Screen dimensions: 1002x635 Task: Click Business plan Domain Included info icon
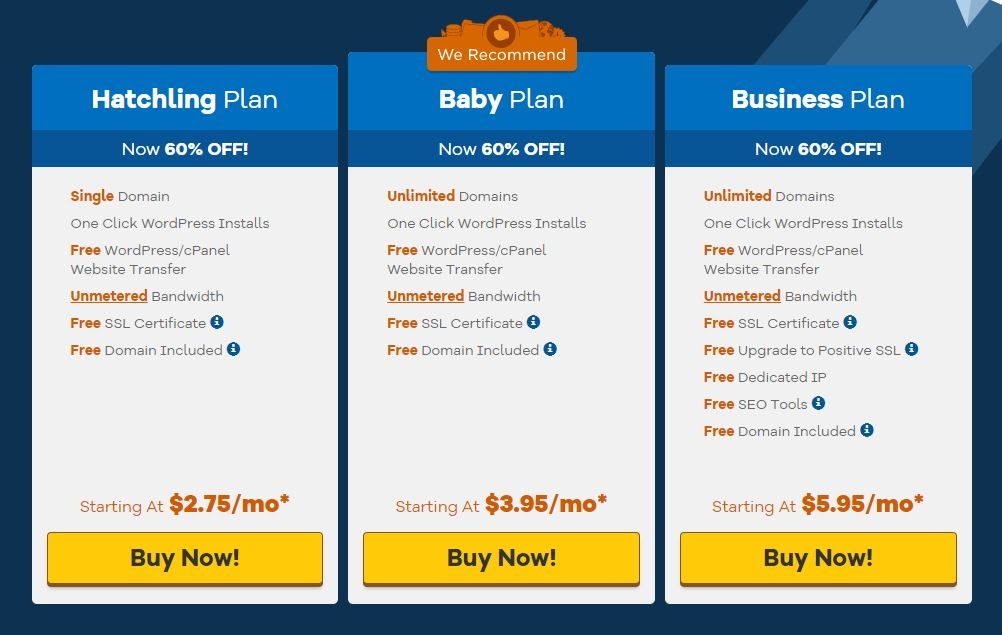pyautogui.click(x=867, y=430)
